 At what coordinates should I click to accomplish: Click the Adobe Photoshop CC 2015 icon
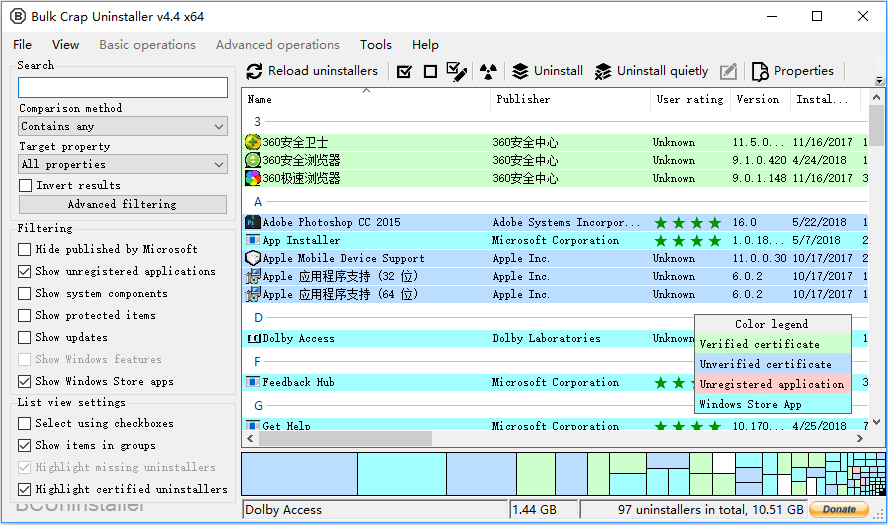[253, 222]
